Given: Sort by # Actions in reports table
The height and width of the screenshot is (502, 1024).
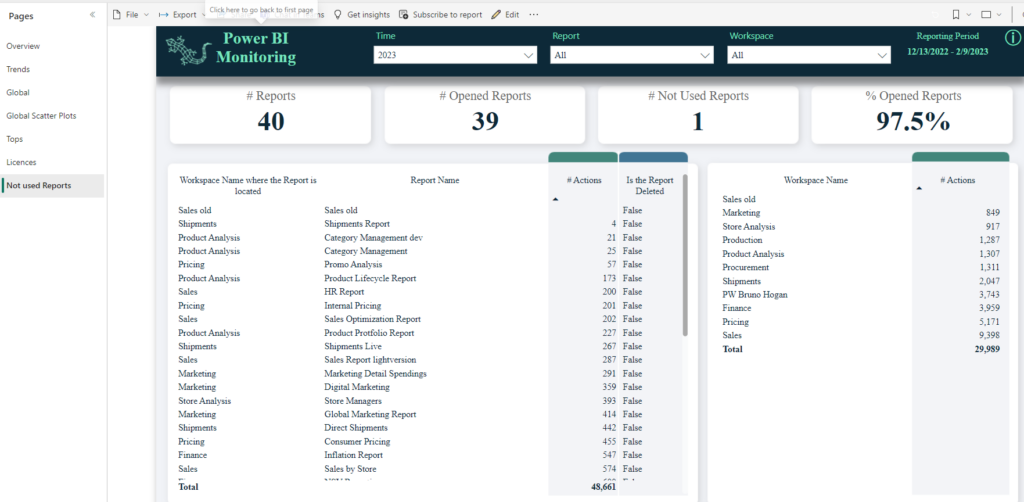Looking at the screenshot, I should (584, 181).
